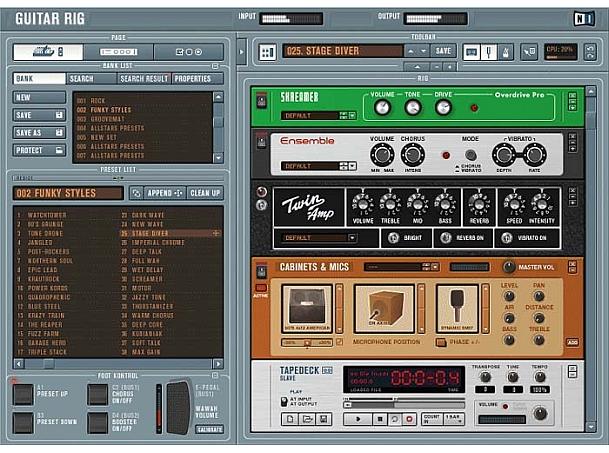Click the New bank button
Image resolution: width=609 pixels, height=453 pixels.
tap(39, 97)
